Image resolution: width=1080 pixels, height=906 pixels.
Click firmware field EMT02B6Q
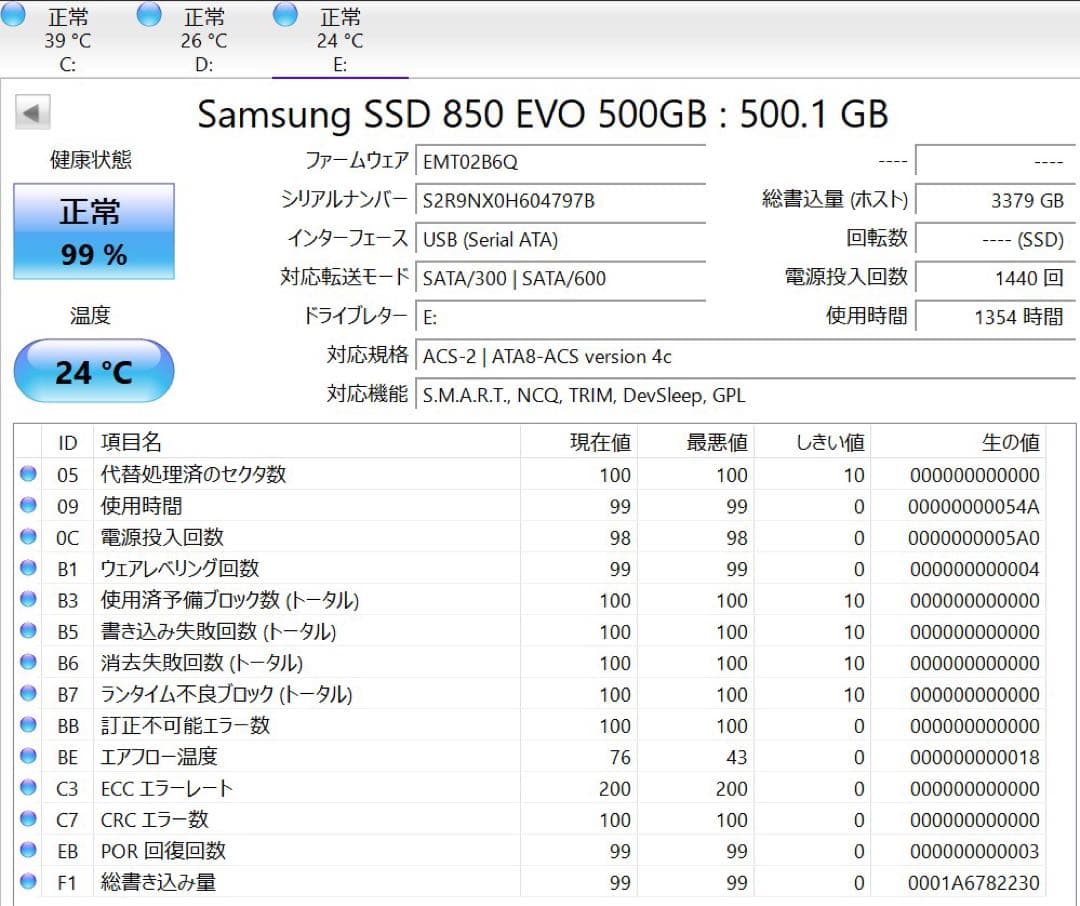coord(561,162)
